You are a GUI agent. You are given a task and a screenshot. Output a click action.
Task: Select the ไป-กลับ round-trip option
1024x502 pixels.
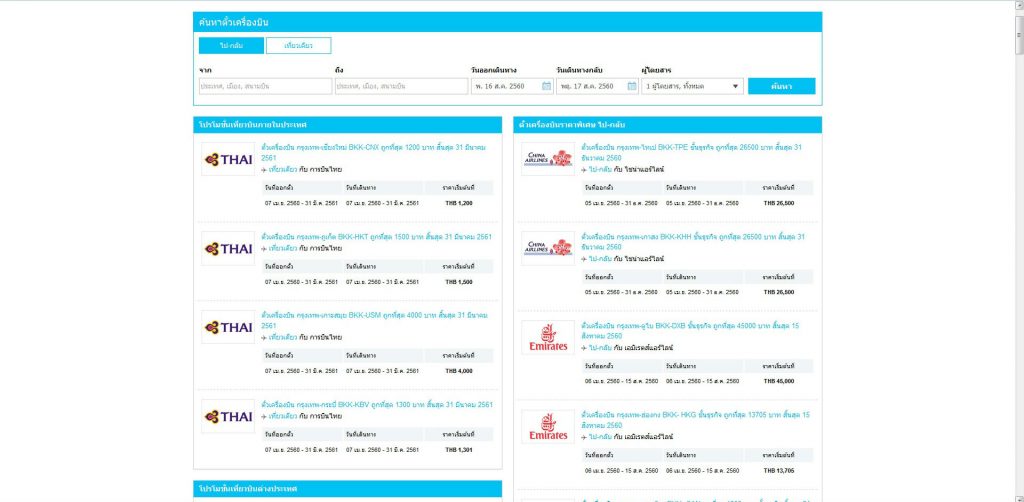230,46
